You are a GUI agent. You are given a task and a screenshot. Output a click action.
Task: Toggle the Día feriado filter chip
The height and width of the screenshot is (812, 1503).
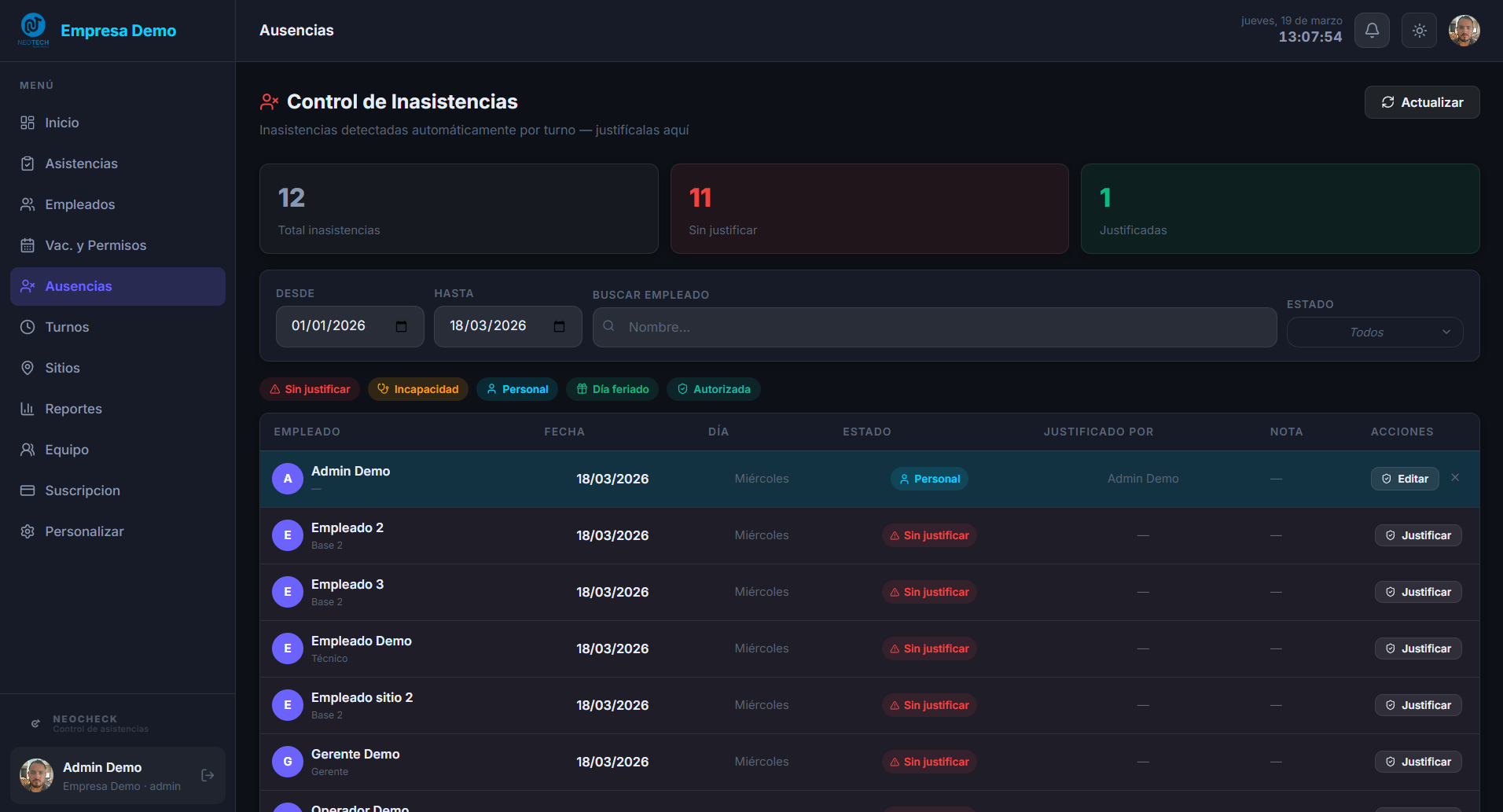pos(612,389)
